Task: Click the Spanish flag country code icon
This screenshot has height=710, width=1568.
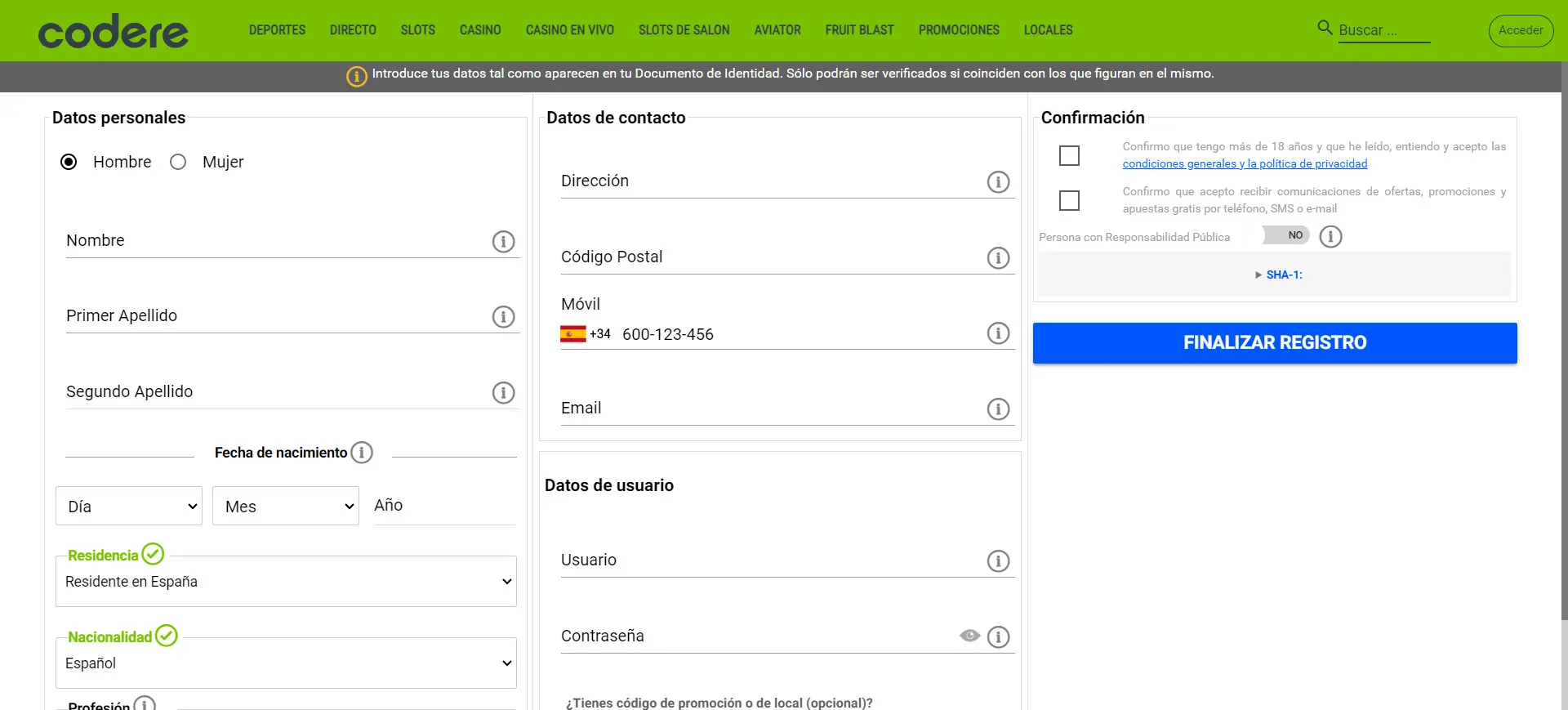Action: [572, 334]
